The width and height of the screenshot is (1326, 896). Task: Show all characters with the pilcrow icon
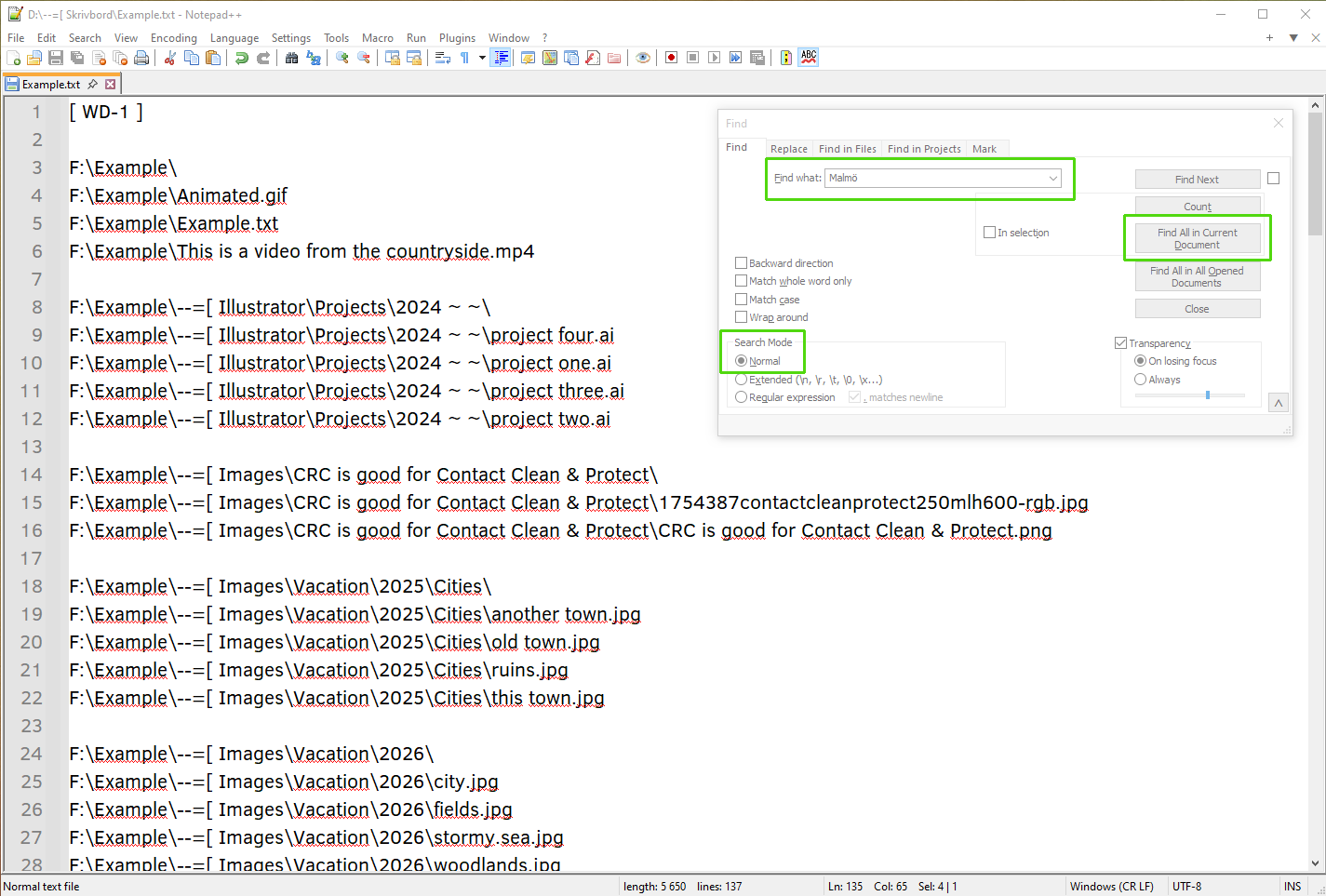tap(464, 58)
